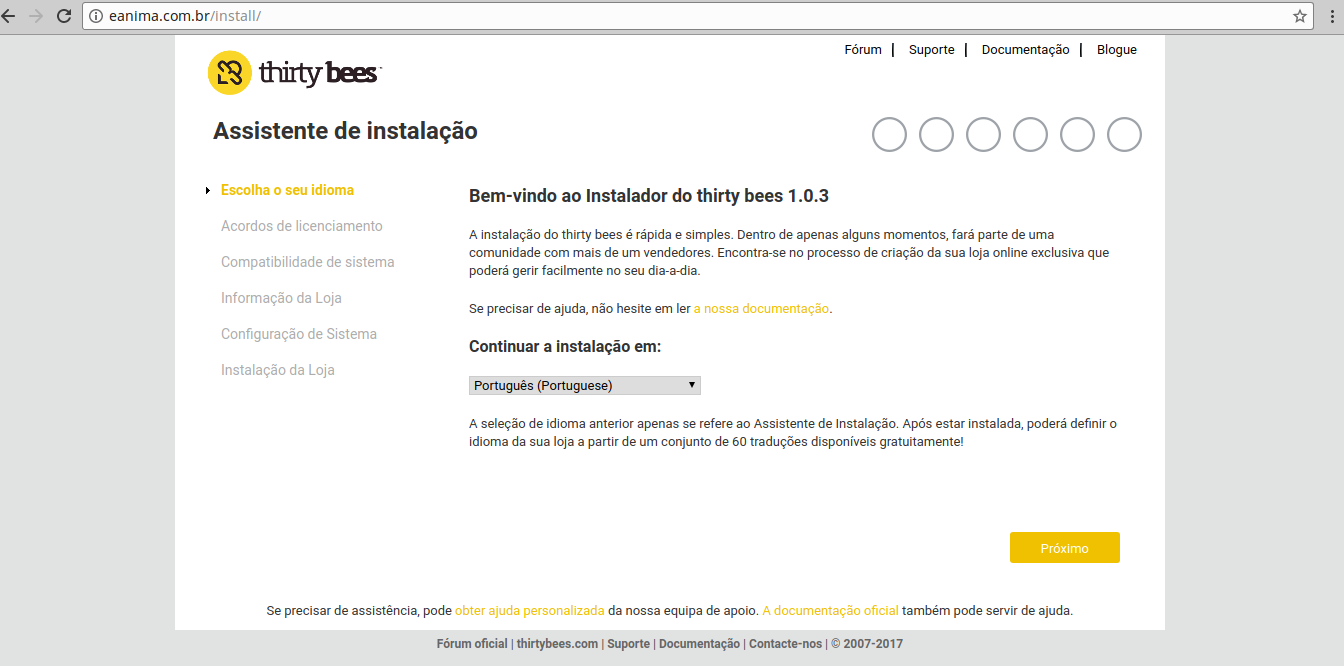
Task: Bookmark the page using the star icon
Action: point(1298,16)
